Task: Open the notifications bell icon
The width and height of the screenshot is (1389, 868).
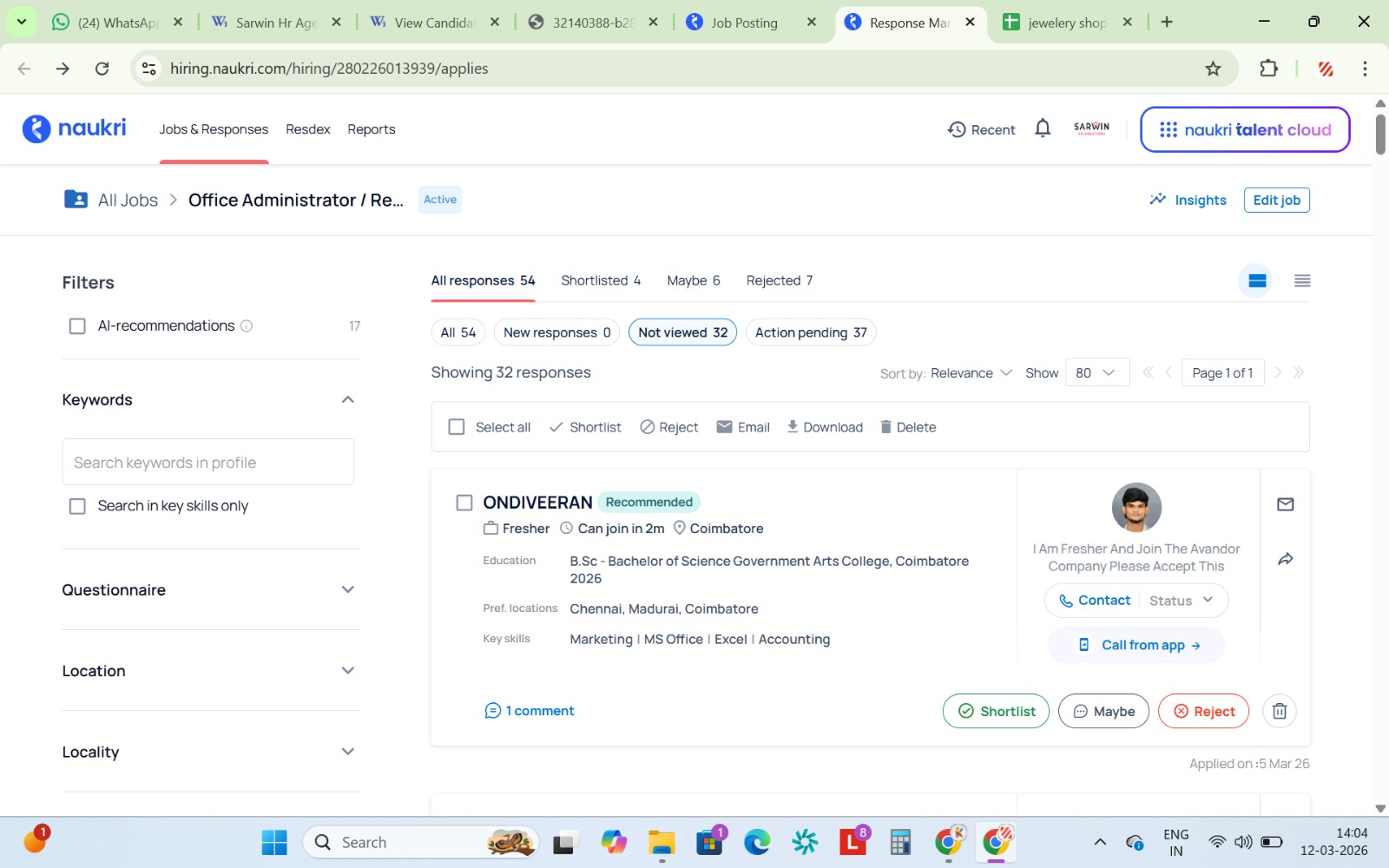Action: pyautogui.click(x=1043, y=129)
